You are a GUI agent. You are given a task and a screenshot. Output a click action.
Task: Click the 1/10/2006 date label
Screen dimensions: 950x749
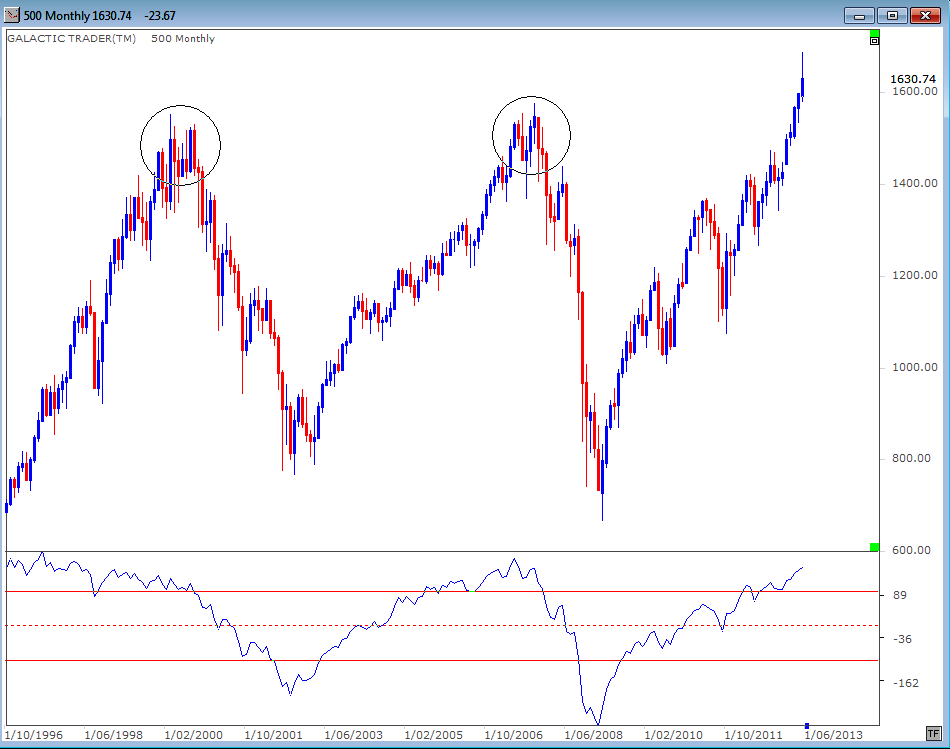point(514,735)
